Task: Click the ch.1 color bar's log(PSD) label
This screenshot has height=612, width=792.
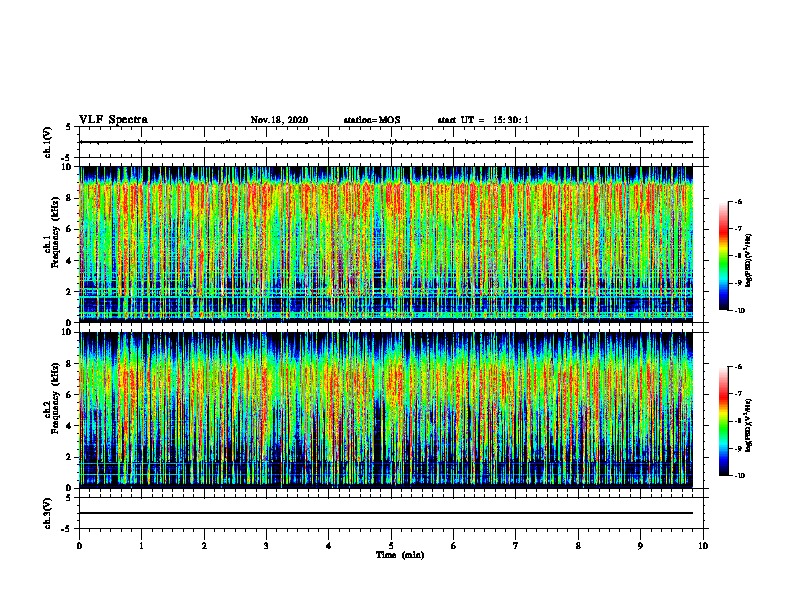Action: 749,260
